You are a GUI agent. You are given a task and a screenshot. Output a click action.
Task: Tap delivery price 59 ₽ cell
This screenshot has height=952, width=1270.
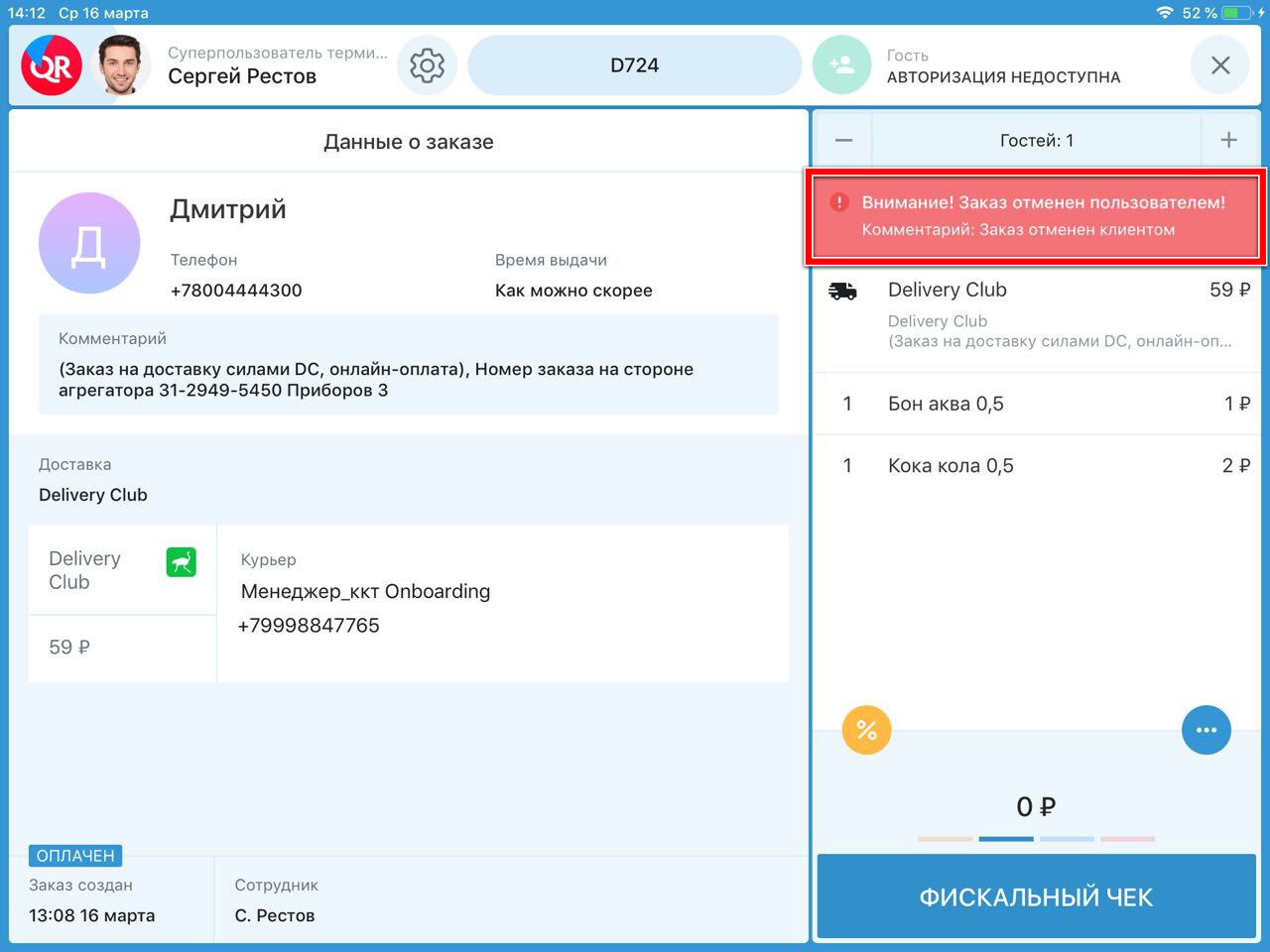(x=122, y=649)
